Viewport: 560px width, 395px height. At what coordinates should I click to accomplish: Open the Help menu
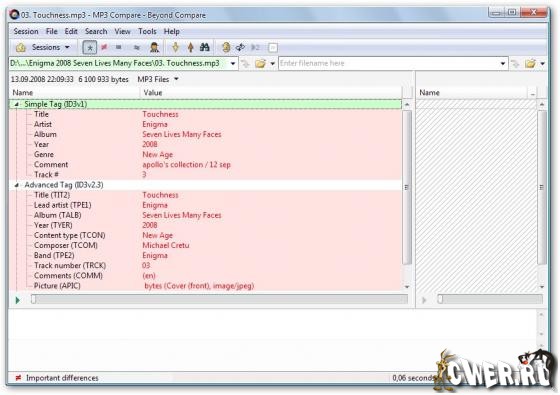171,31
